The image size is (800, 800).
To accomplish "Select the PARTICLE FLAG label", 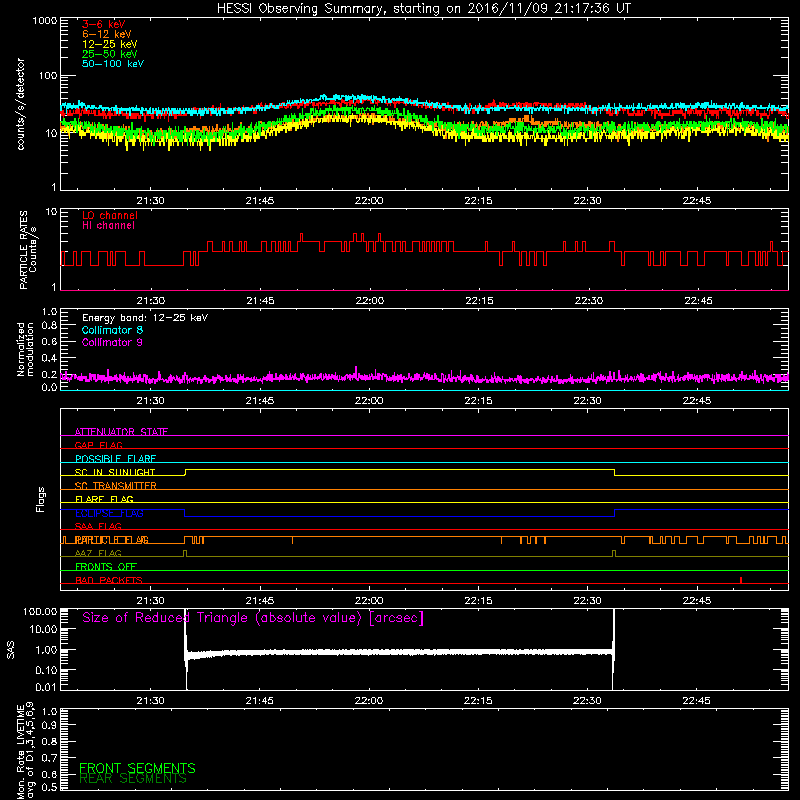I will 112,540.
